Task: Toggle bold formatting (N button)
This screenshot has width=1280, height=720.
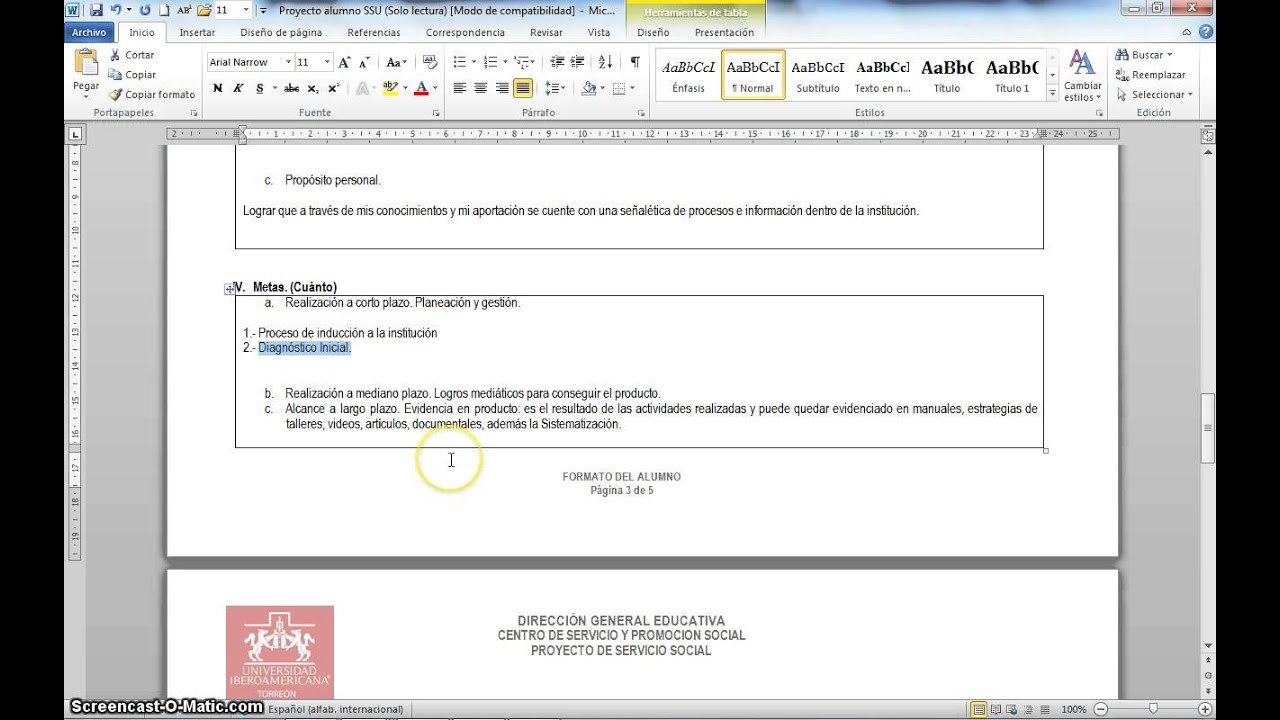Action: click(x=217, y=88)
